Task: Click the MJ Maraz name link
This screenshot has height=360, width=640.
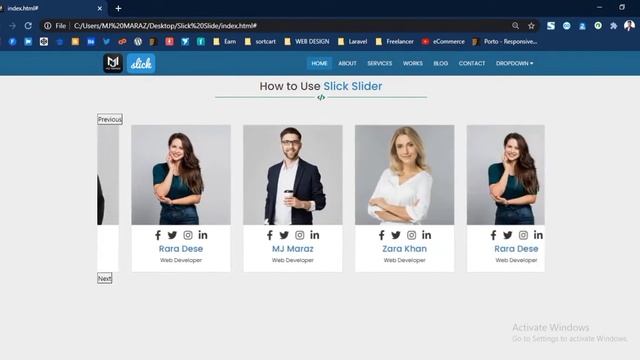Action: [x=293, y=249]
